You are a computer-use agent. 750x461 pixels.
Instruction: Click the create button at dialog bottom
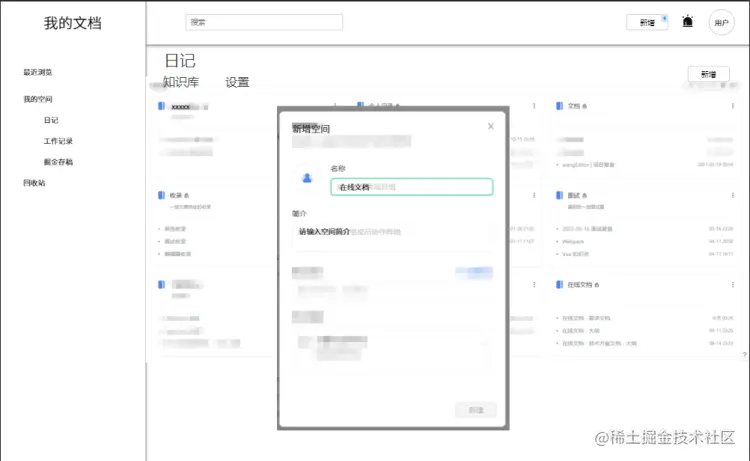[x=476, y=410]
